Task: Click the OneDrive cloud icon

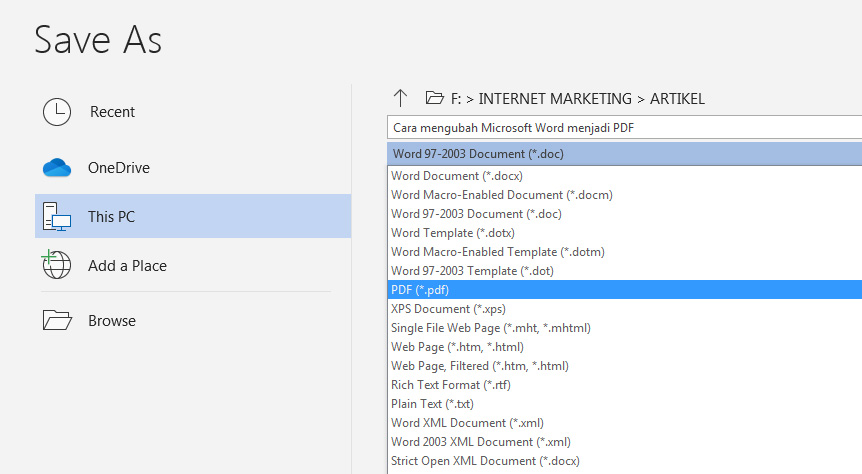Action: 57,168
